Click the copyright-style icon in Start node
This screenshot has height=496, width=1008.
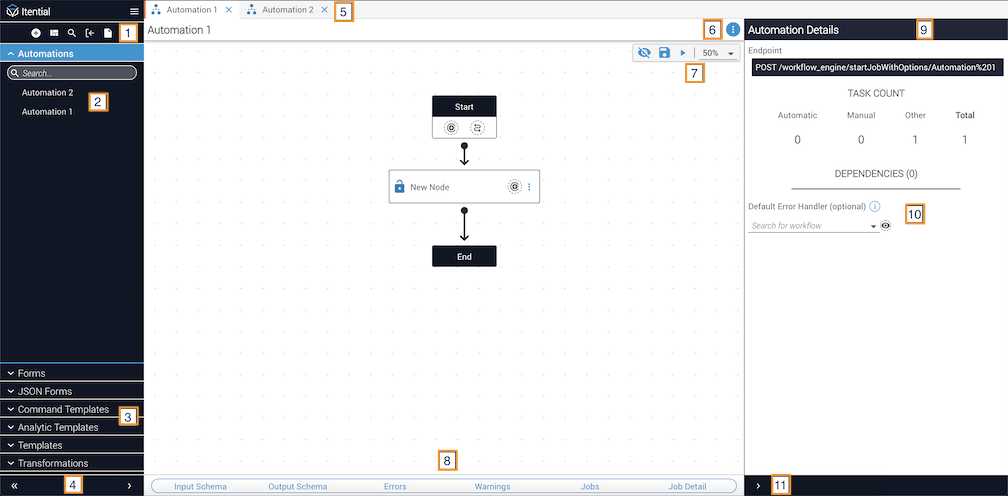pyautogui.click(x=451, y=128)
